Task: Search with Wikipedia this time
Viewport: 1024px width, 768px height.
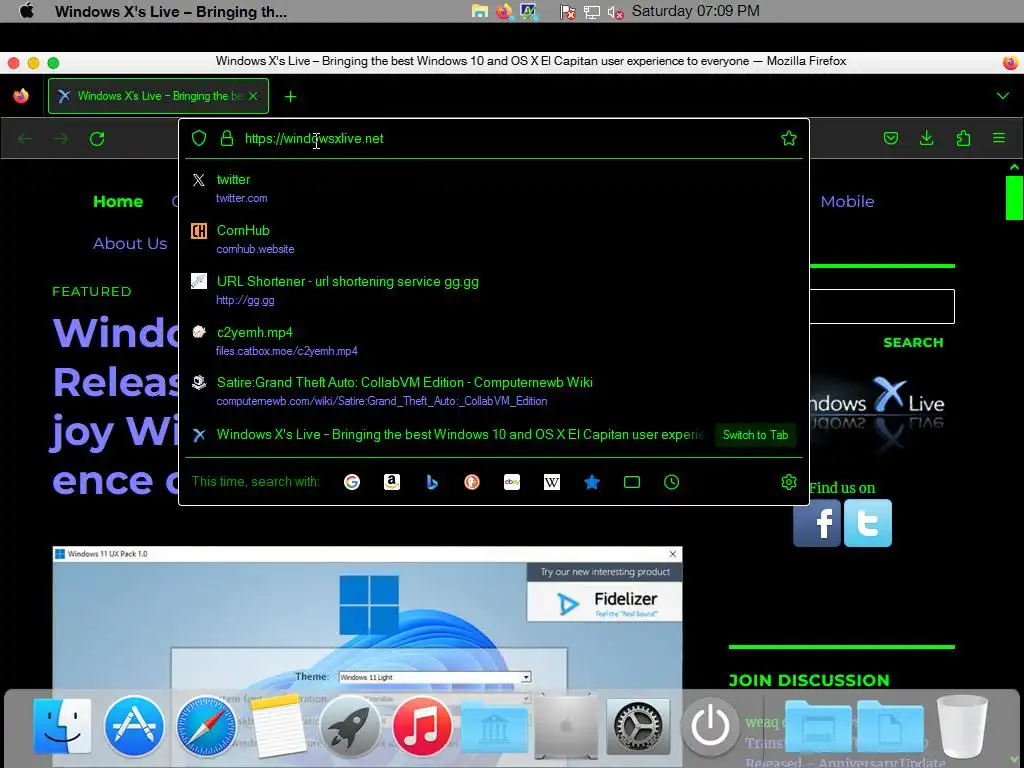Action: click(x=552, y=482)
